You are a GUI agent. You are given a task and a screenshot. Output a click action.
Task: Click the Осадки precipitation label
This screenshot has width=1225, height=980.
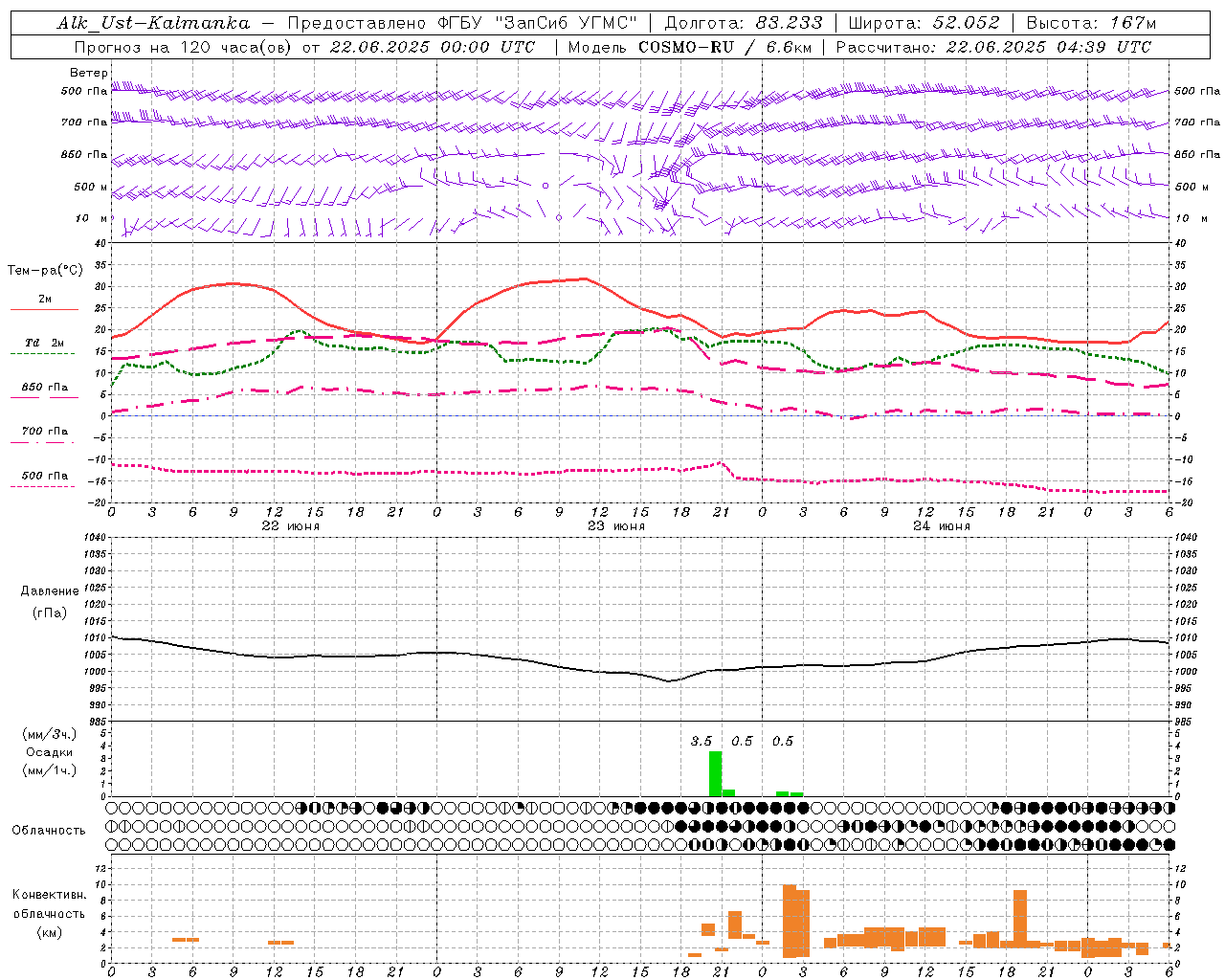(50, 752)
